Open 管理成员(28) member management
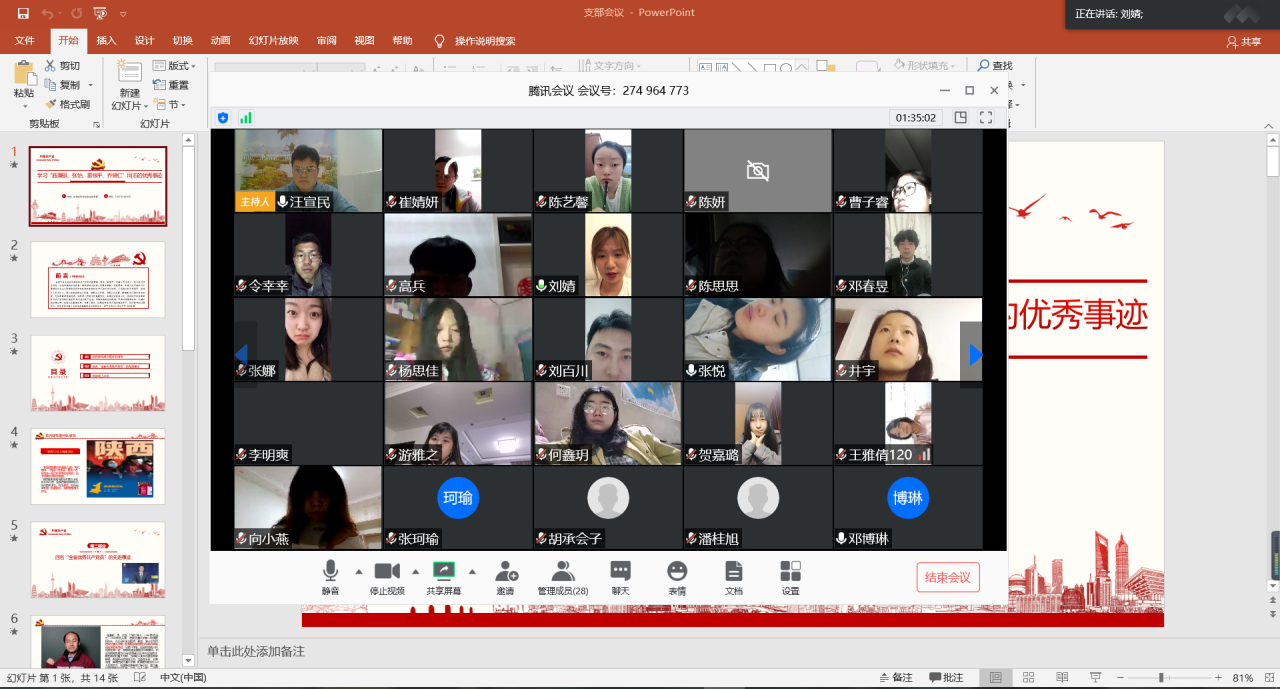This screenshot has height=689, width=1280. (563, 576)
